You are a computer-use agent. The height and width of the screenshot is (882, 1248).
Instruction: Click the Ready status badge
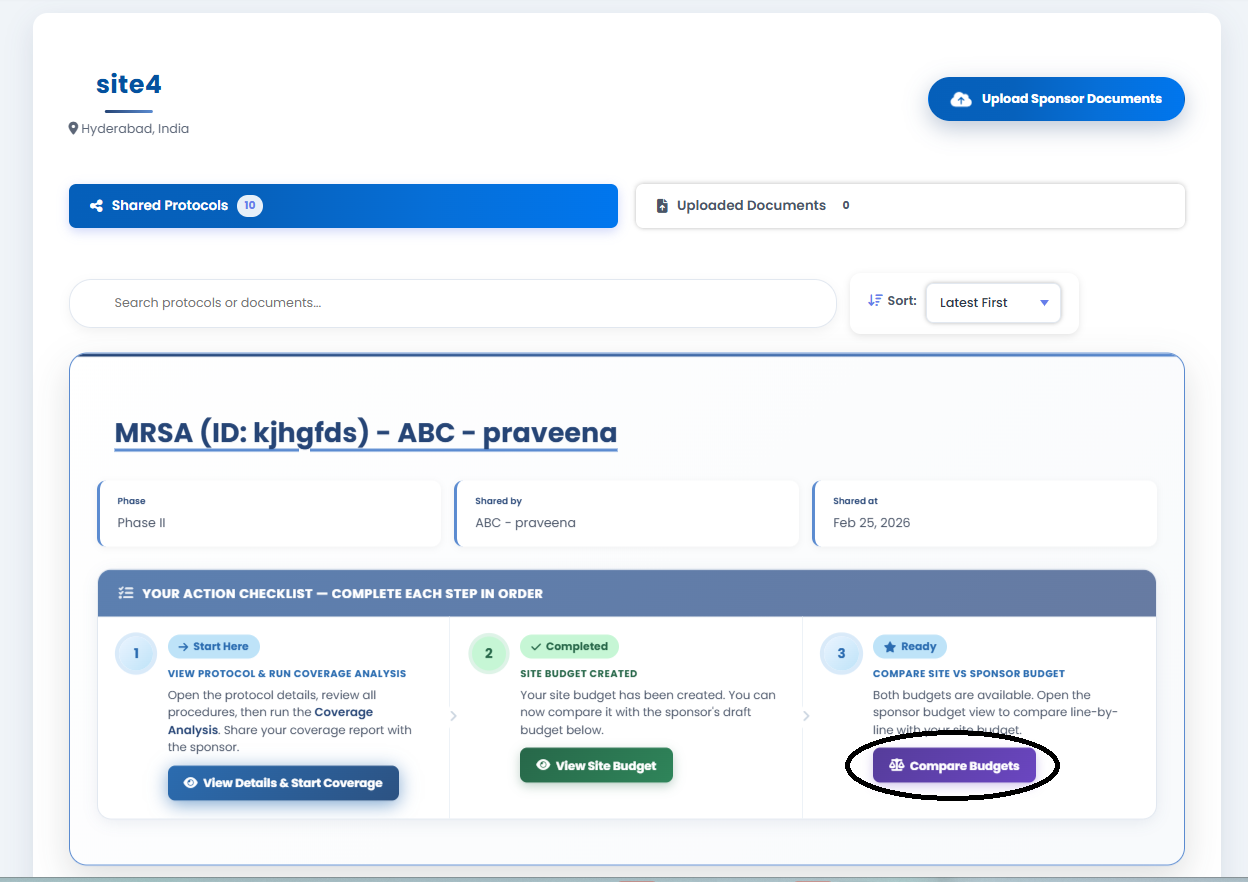(910, 647)
